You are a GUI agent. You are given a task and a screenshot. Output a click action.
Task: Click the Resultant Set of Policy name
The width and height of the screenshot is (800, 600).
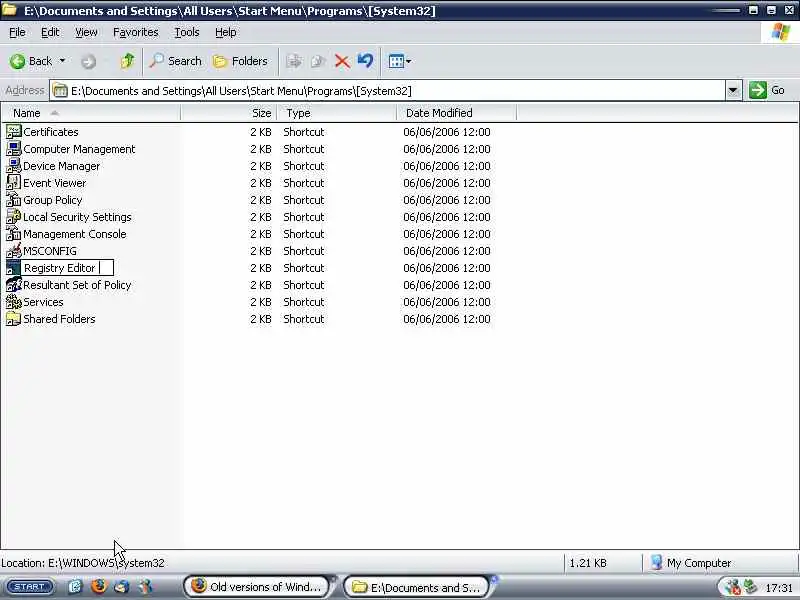click(x=77, y=285)
